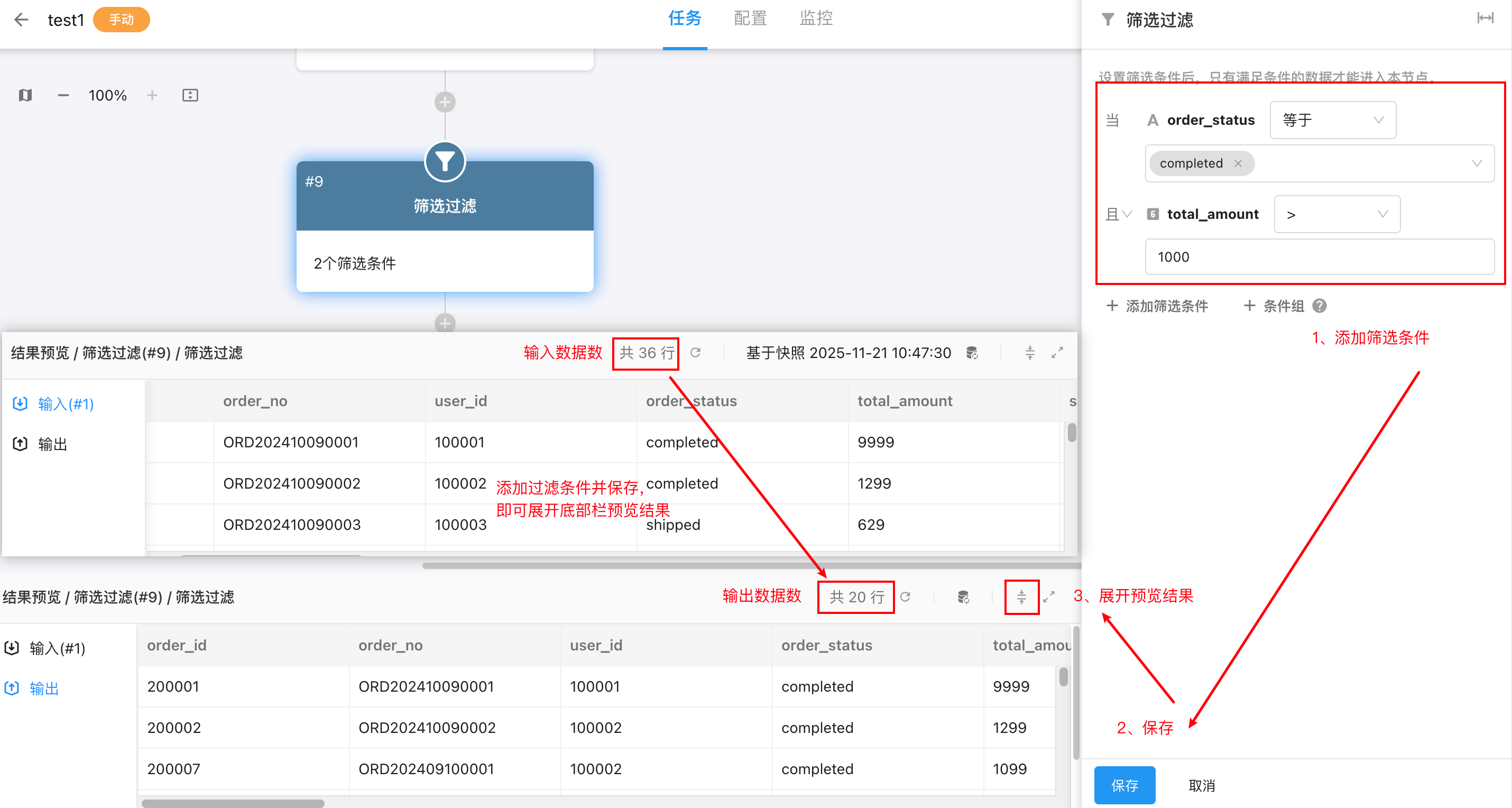Click 添加筛选条件 to add condition
Viewport: 1512px width, 808px height.
tap(1157, 306)
